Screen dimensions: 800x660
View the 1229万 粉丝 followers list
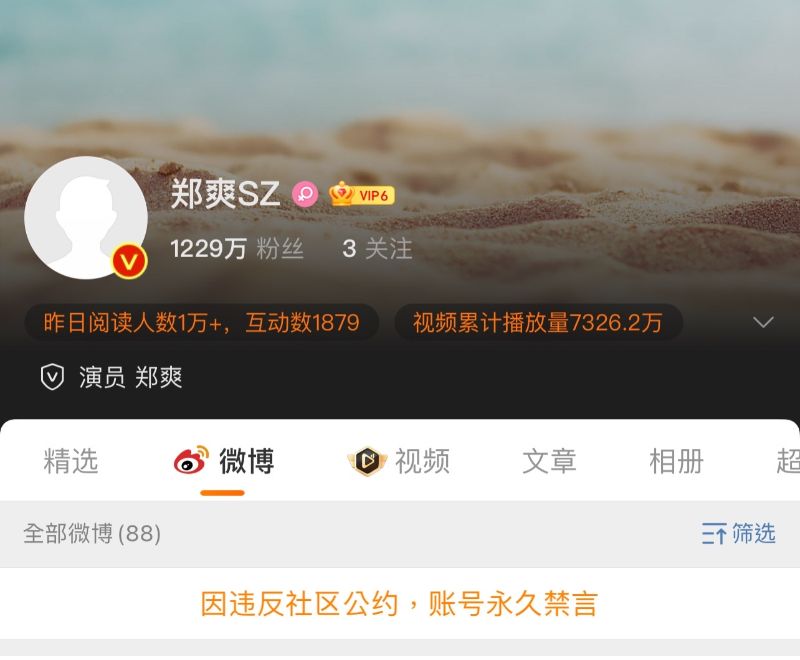click(x=237, y=249)
